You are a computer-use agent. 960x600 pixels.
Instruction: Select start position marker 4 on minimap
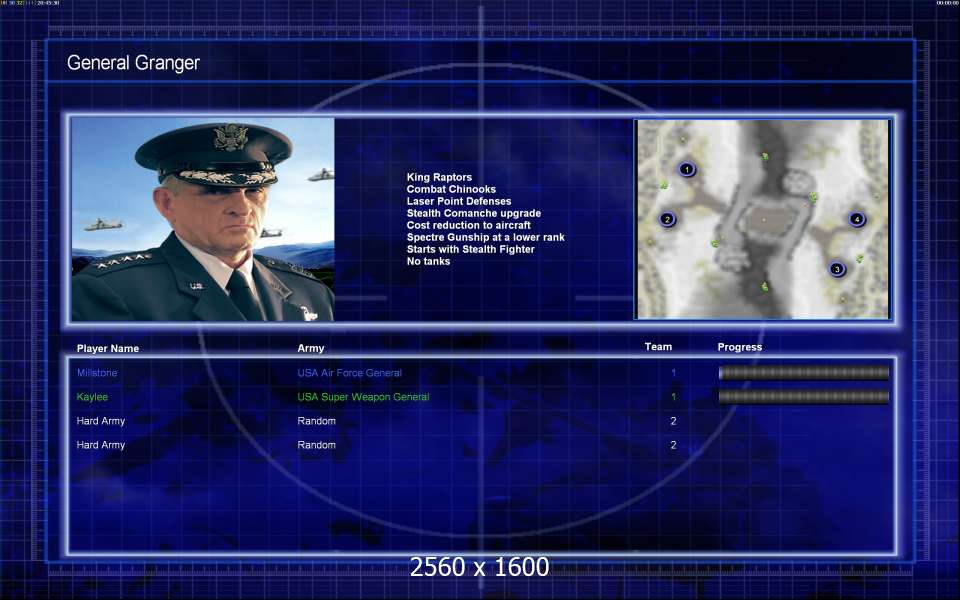pyautogui.click(x=857, y=219)
